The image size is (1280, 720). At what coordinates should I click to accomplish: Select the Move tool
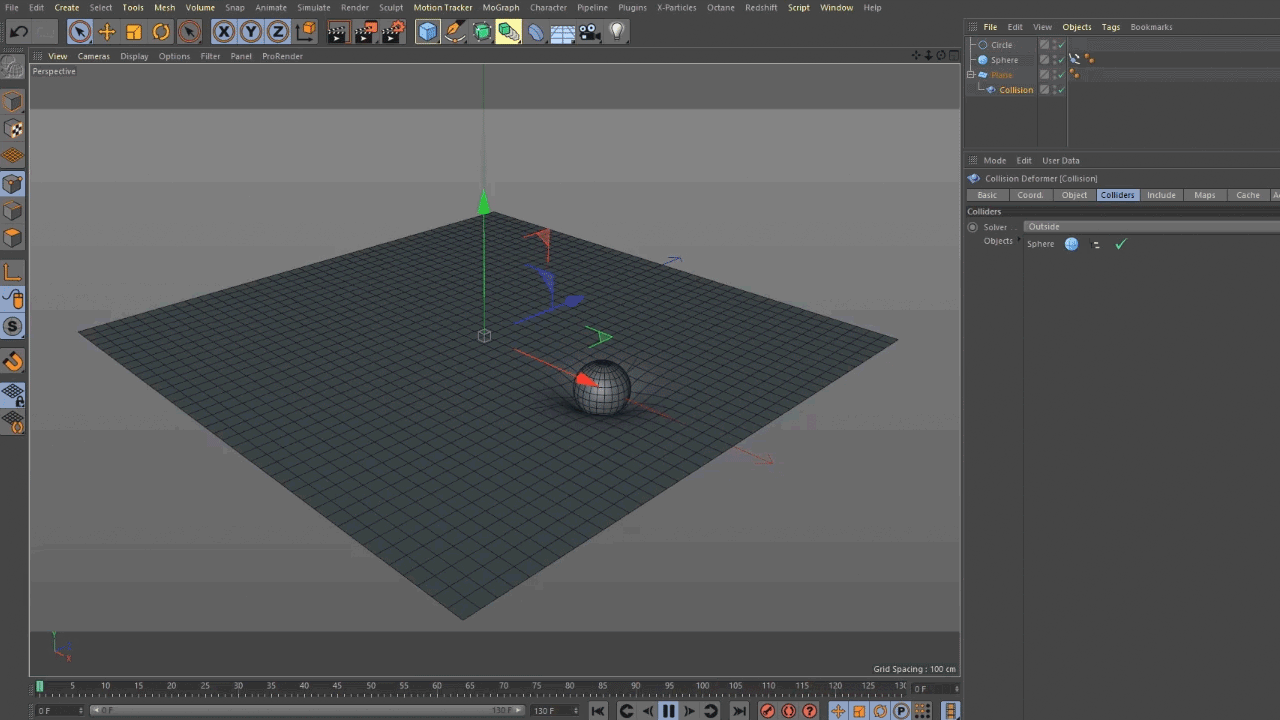[107, 32]
